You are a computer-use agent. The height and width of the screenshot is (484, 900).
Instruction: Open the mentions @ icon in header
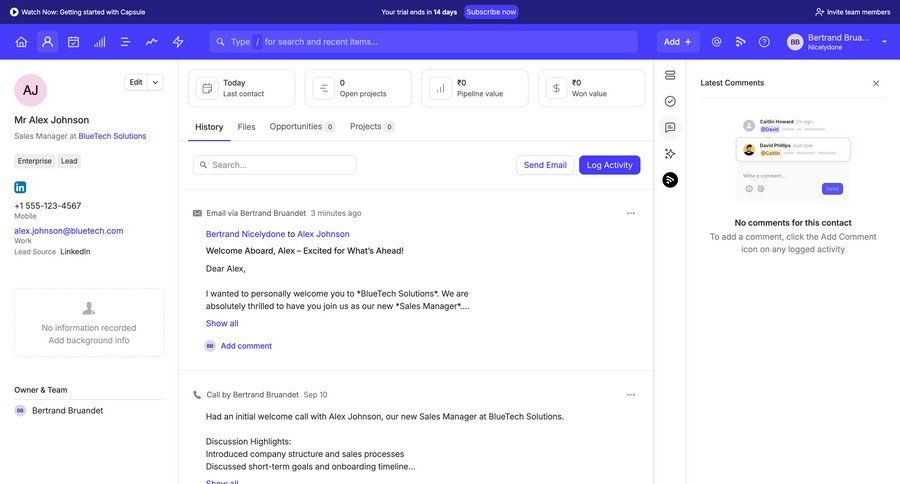click(x=716, y=42)
